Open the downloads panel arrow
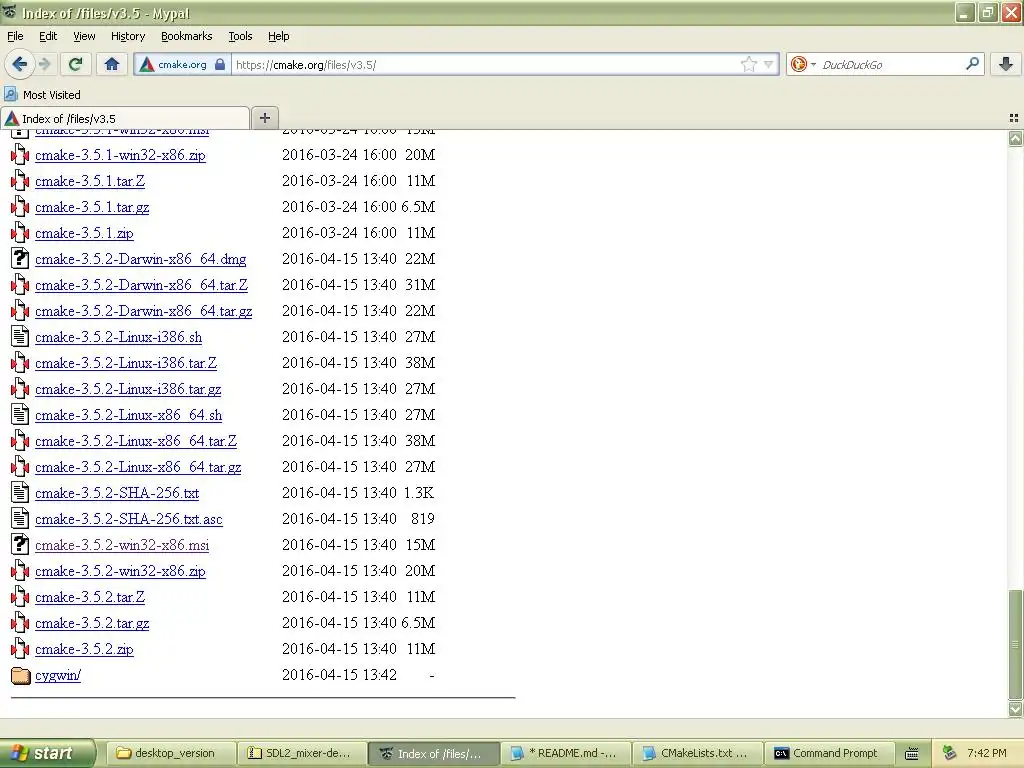 (1006, 64)
